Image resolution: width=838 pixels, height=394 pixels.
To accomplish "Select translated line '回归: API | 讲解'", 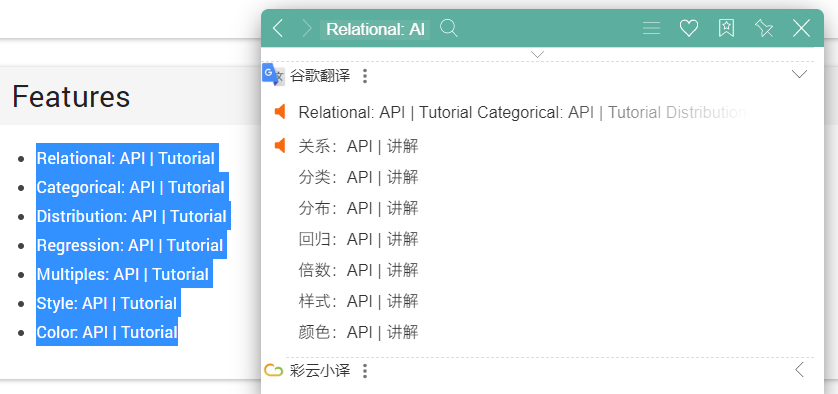I will (x=358, y=239).
